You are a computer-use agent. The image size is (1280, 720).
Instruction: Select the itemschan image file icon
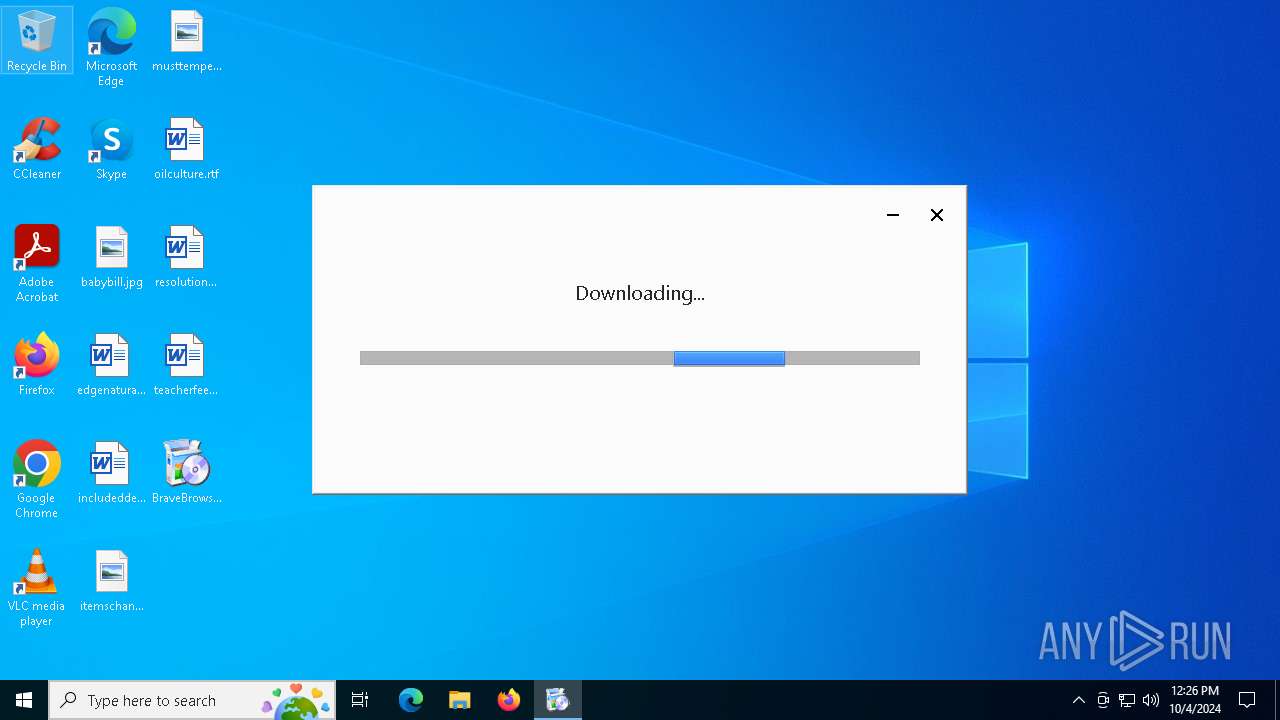click(x=112, y=580)
